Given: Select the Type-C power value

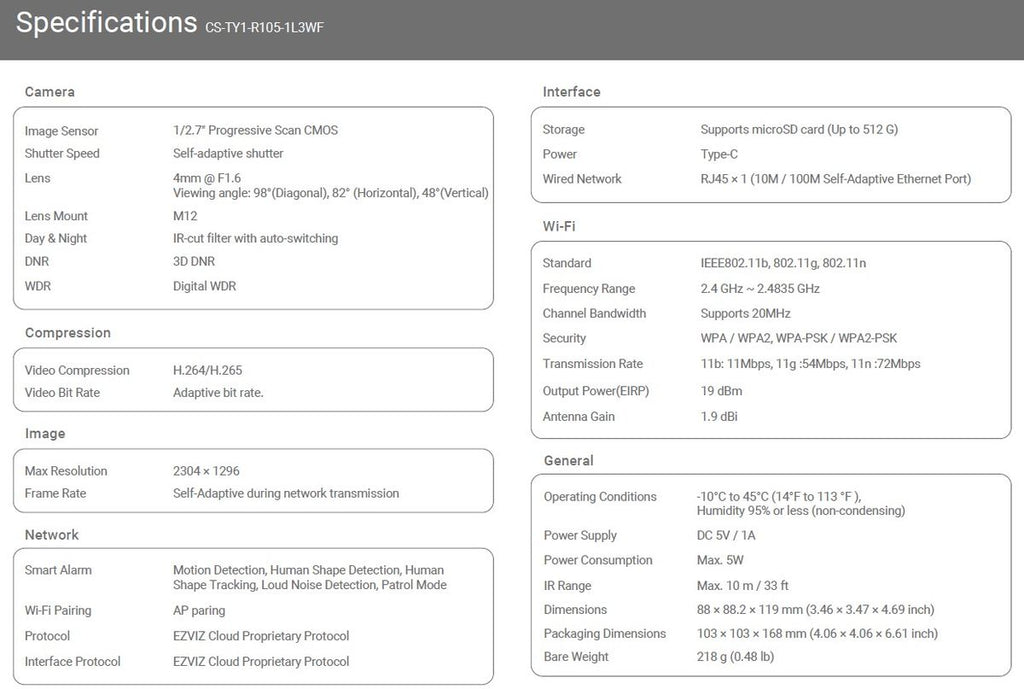Looking at the screenshot, I should coord(719,154).
